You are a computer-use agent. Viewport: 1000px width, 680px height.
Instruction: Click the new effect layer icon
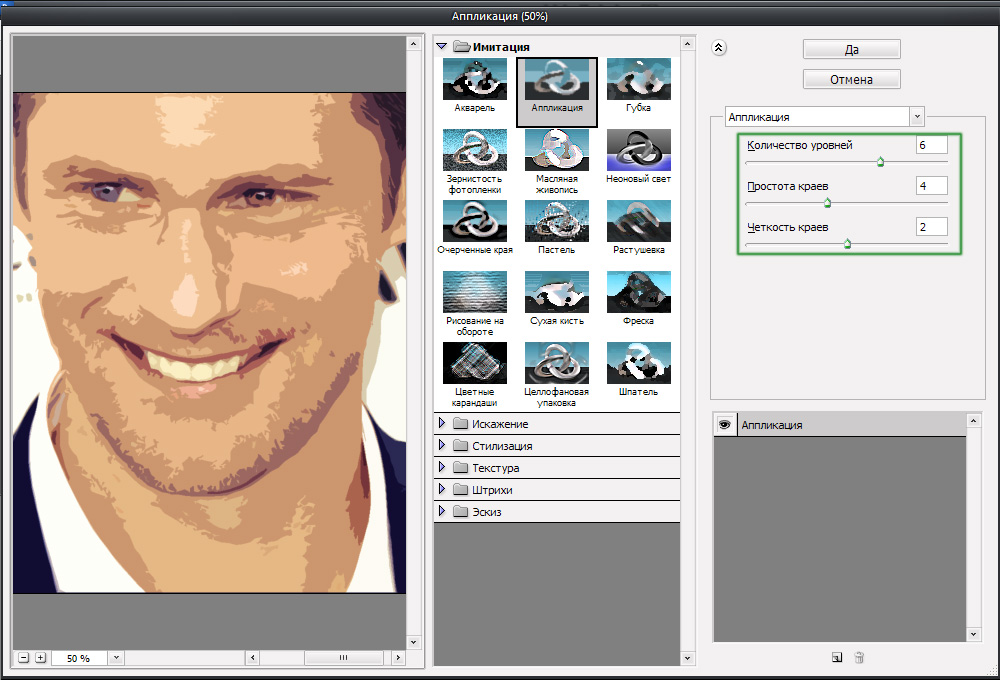pyautogui.click(x=836, y=657)
